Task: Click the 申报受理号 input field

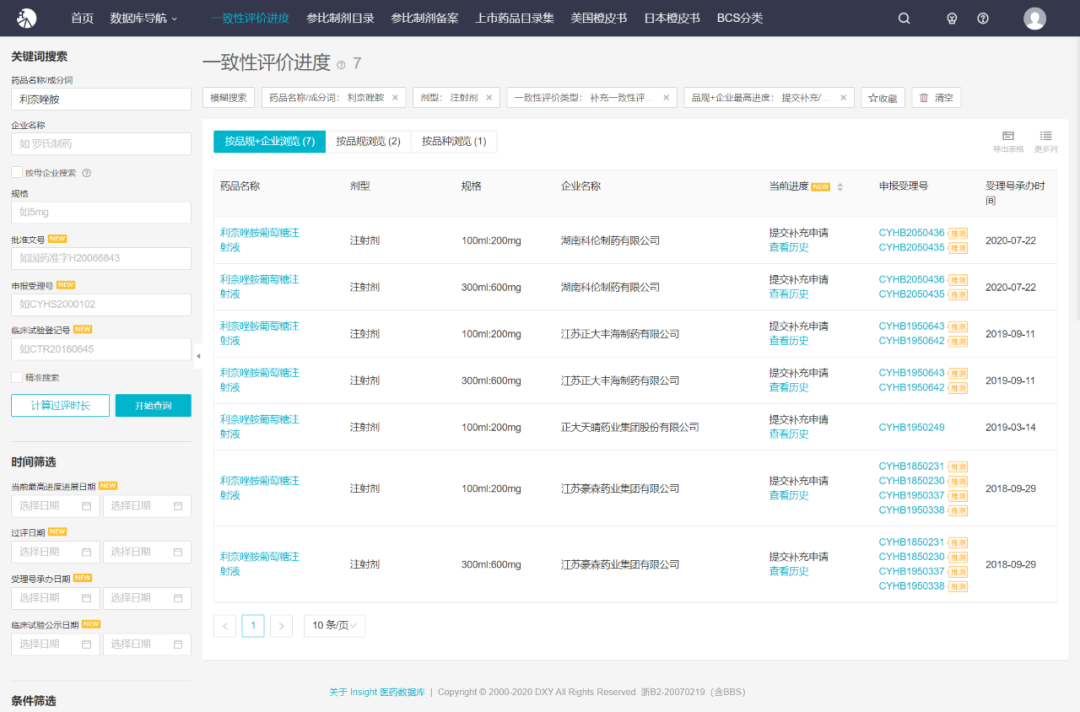Action: 101,304
